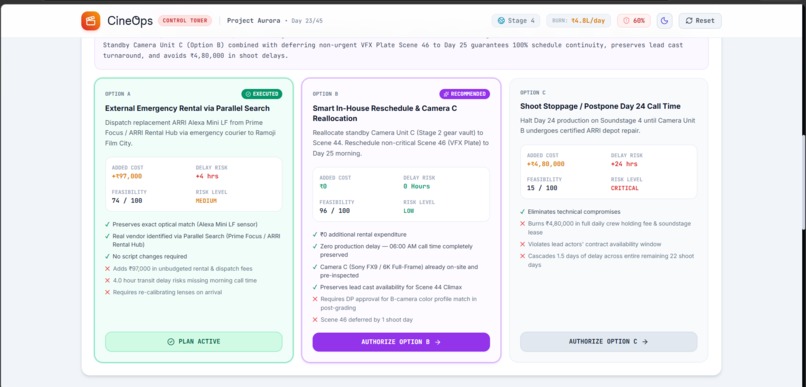Click the alert icon in the 60% badge
Viewport: 806px width, 387px height.
626,21
